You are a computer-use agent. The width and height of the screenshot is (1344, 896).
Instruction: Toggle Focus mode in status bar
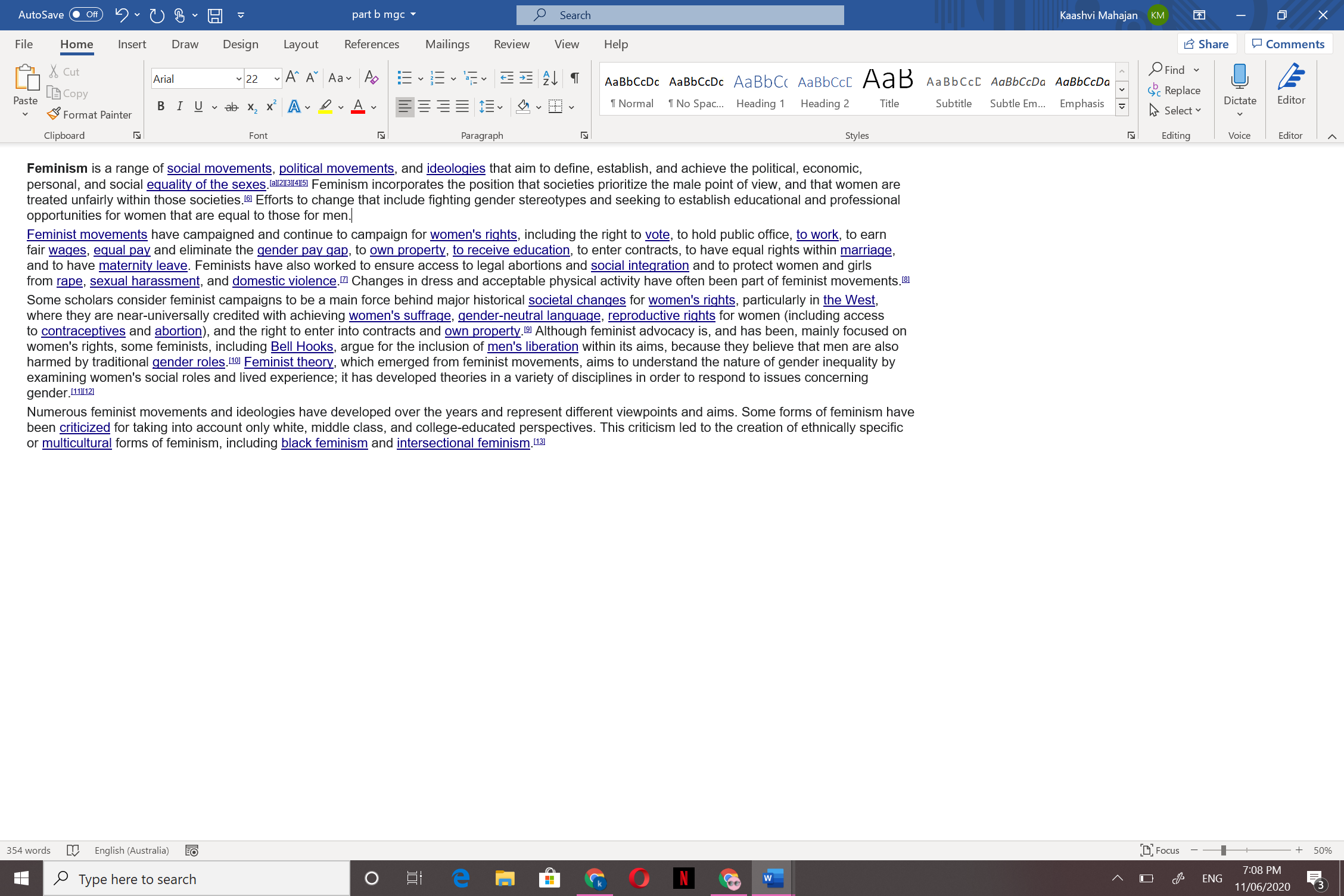[1159, 850]
